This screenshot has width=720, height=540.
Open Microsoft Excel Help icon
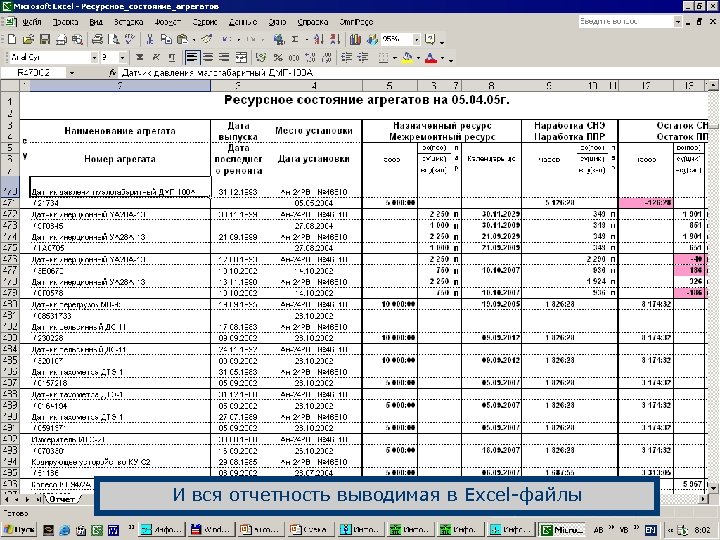coord(430,39)
